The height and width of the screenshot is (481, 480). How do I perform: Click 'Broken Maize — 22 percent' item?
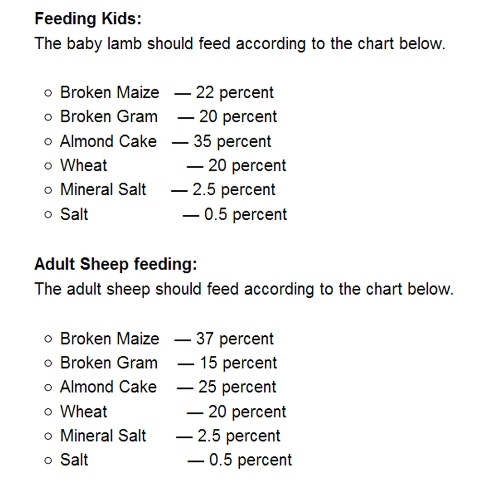click(x=167, y=92)
